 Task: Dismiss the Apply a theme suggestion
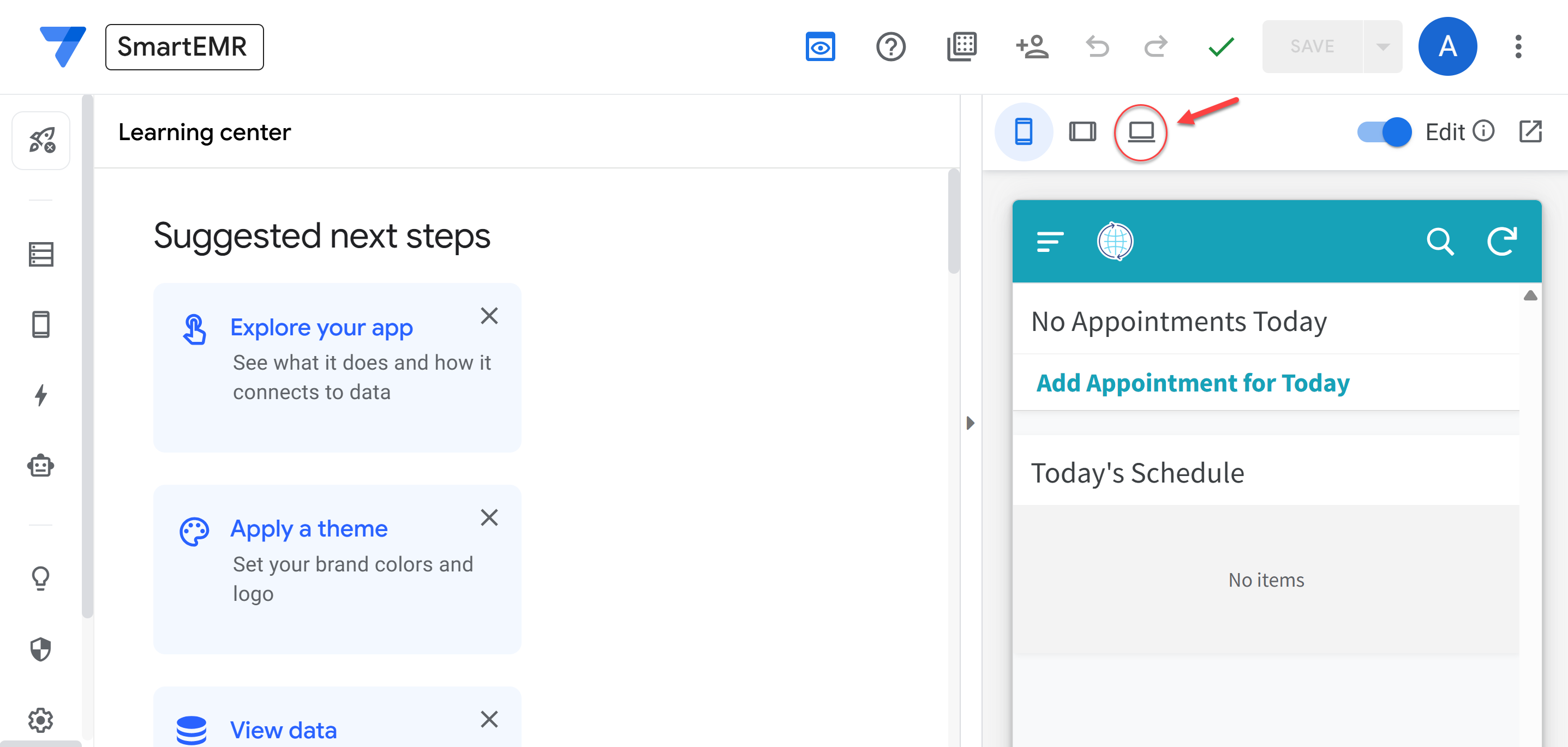click(x=490, y=517)
